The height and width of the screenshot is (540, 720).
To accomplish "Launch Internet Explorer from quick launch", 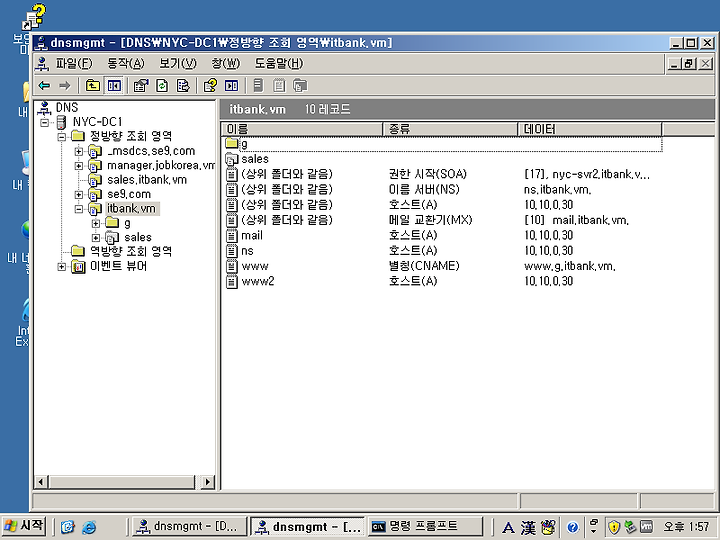I will coord(89,527).
